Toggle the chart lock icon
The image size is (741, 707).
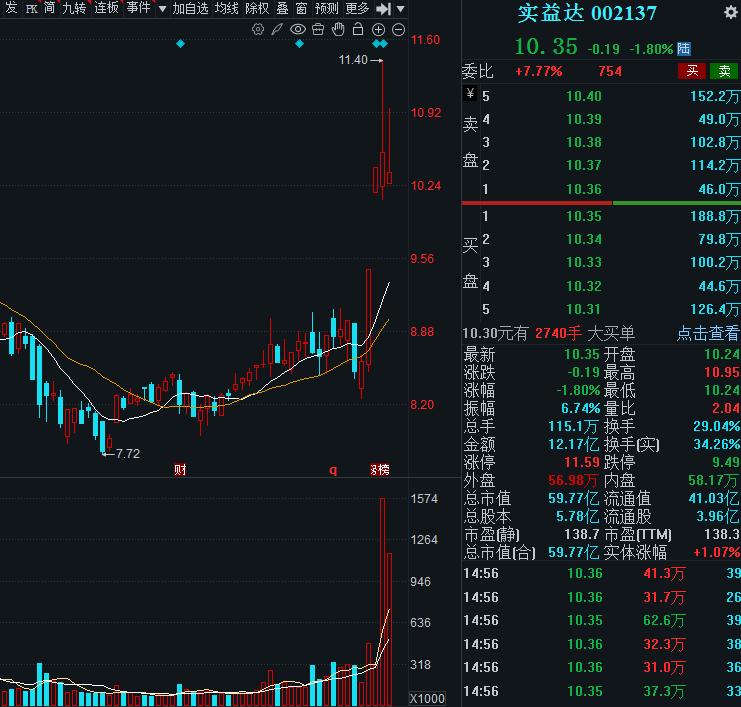pyautogui.click(x=358, y=29)
